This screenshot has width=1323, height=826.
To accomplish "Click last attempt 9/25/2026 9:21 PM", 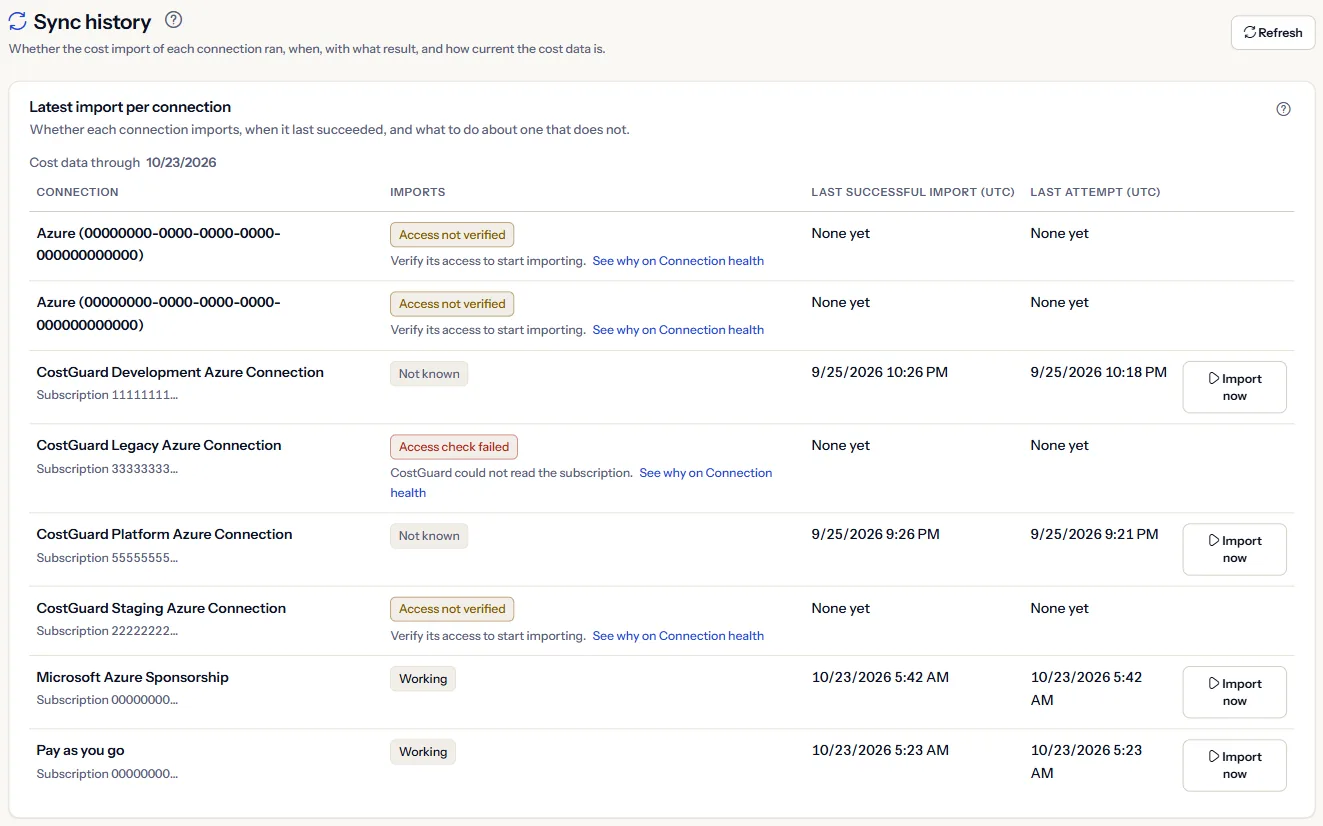I will (x=1095, y=534).
